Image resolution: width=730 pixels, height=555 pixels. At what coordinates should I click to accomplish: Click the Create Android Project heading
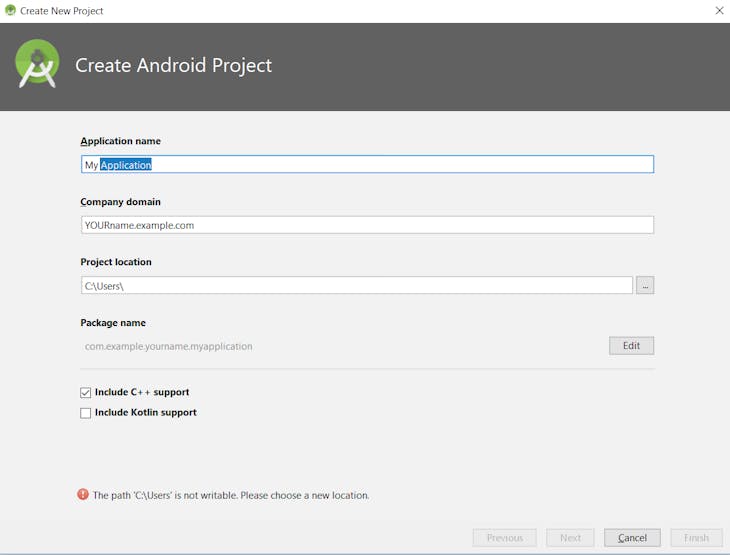[174, 65]
